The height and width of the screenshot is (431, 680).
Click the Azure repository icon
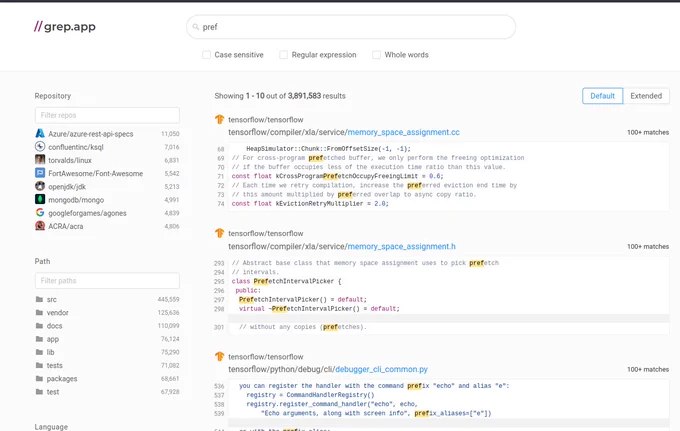(x=40, y=134)
